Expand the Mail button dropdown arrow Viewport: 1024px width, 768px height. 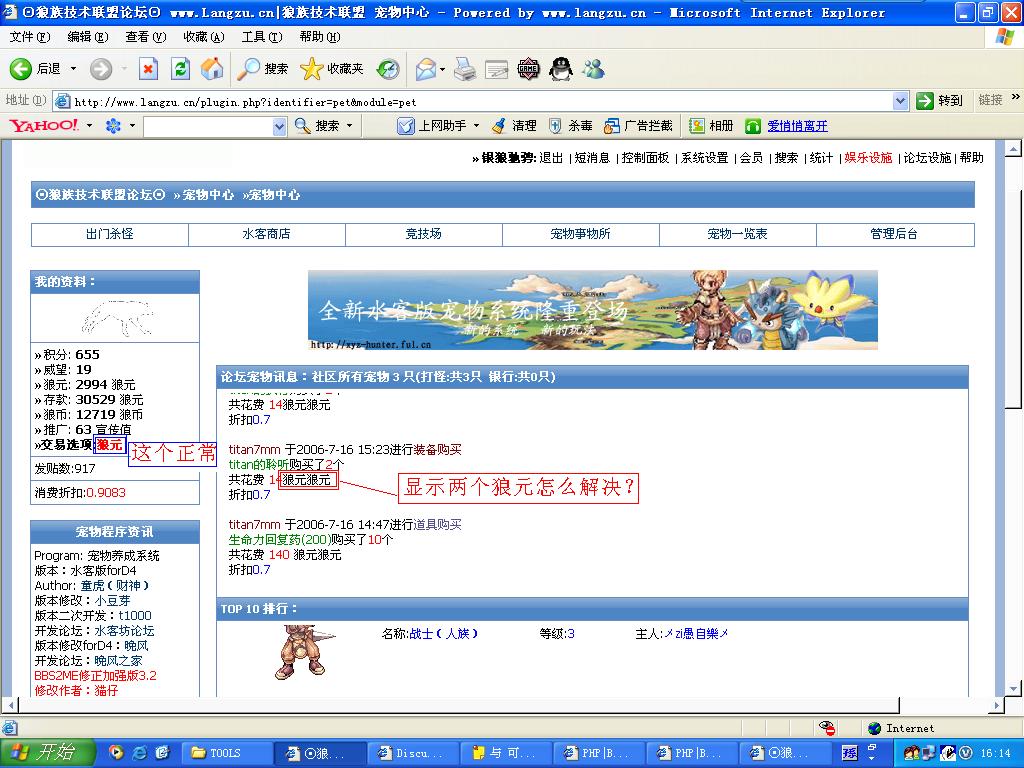pos(442,69)
